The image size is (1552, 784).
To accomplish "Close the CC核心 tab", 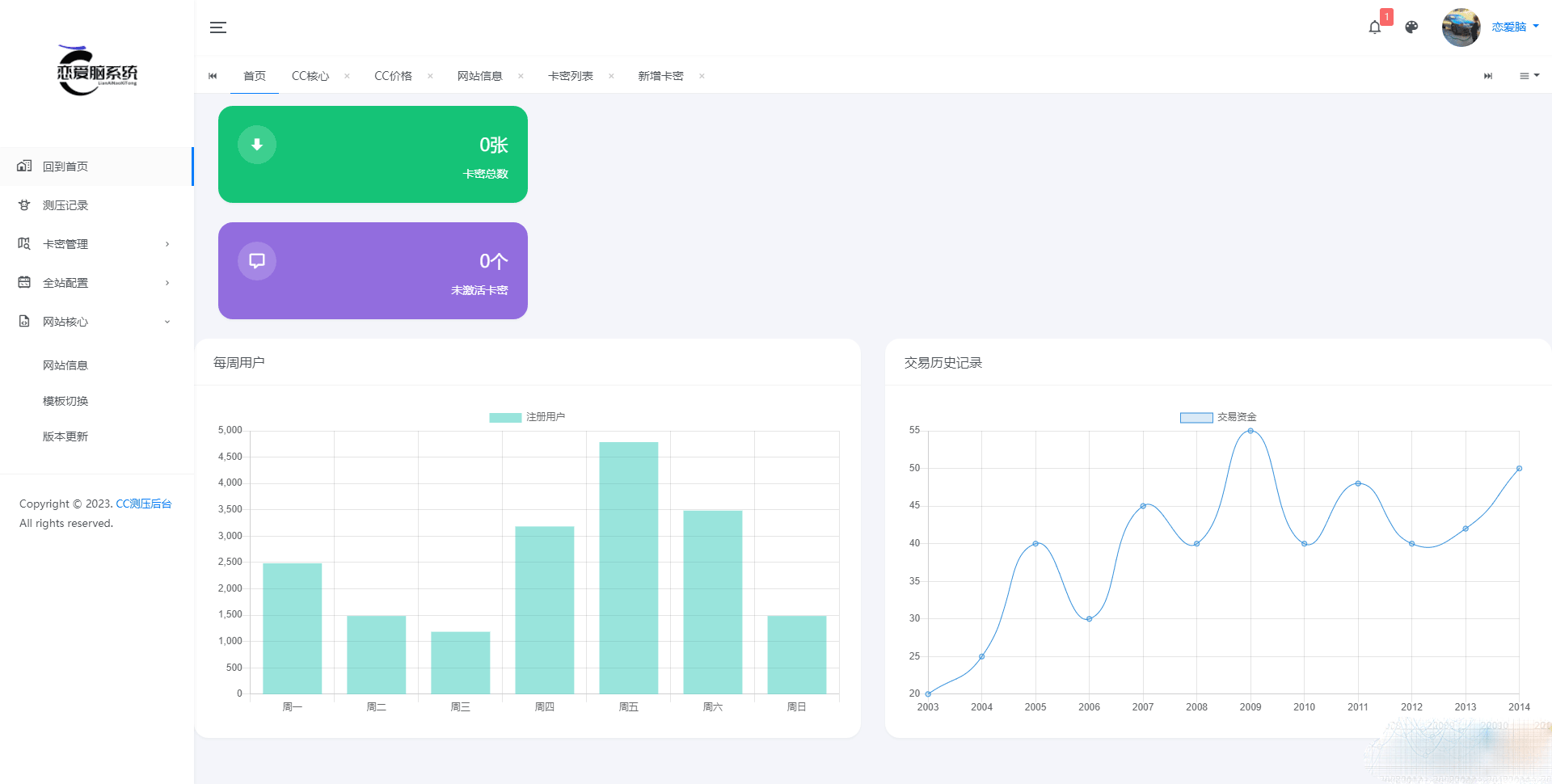I will [x=347, y=76].
